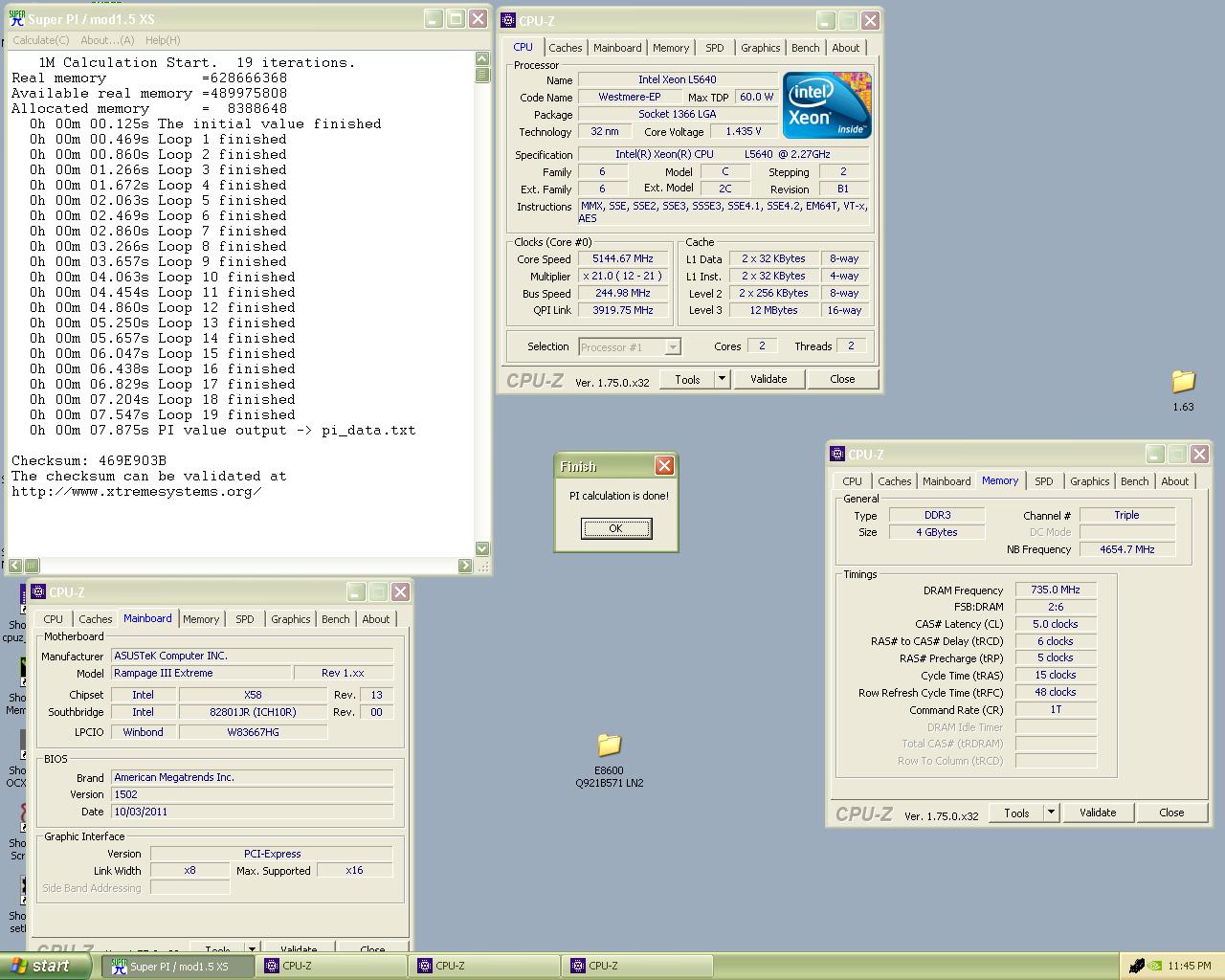Click the CPU-Z icon in the CPU window title bar

(x=508, y=20)
